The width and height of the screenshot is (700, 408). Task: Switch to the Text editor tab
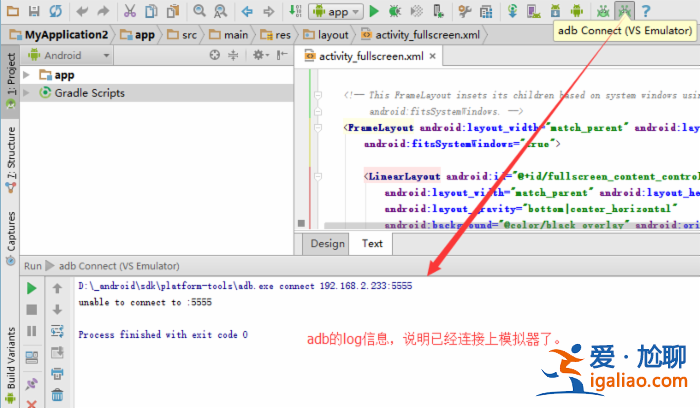pyautogui.click(x=372, y=244)
